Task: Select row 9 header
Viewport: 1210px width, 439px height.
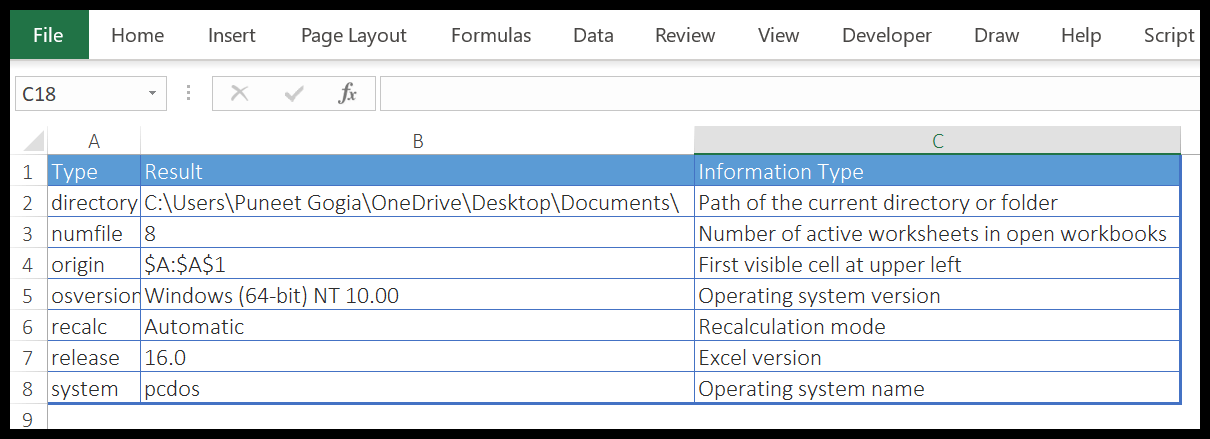Action: (29, 417)
